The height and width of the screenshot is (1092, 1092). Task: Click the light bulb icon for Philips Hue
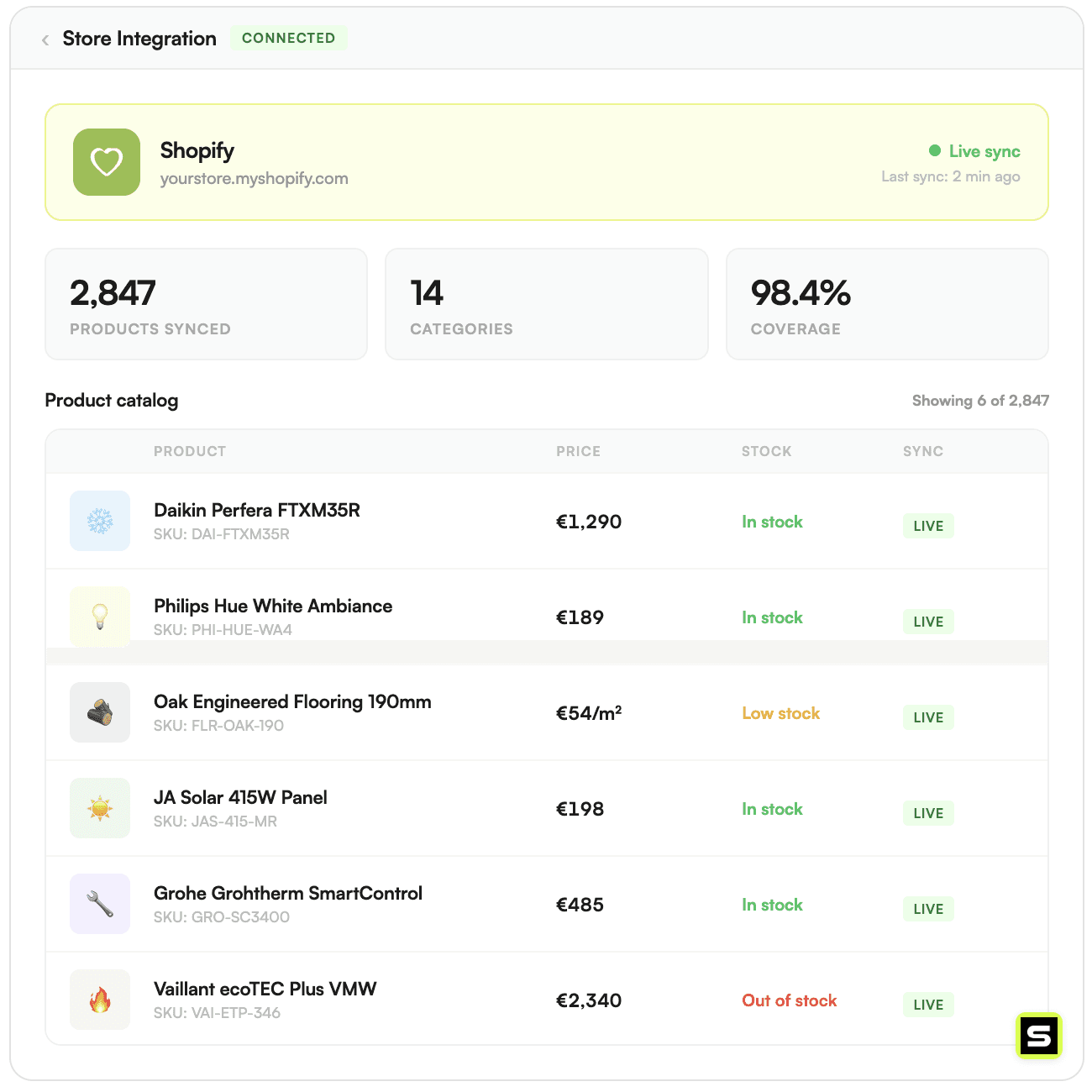click(100, 617)
